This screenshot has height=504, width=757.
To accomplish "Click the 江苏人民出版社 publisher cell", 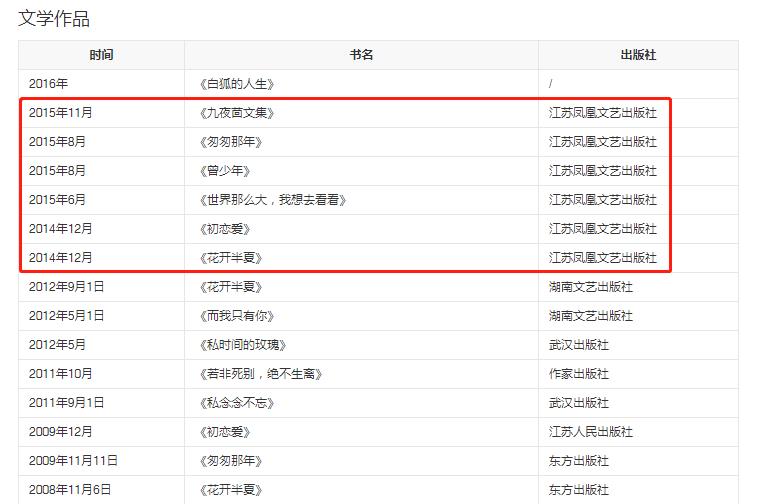I will [x=590, y=432].
